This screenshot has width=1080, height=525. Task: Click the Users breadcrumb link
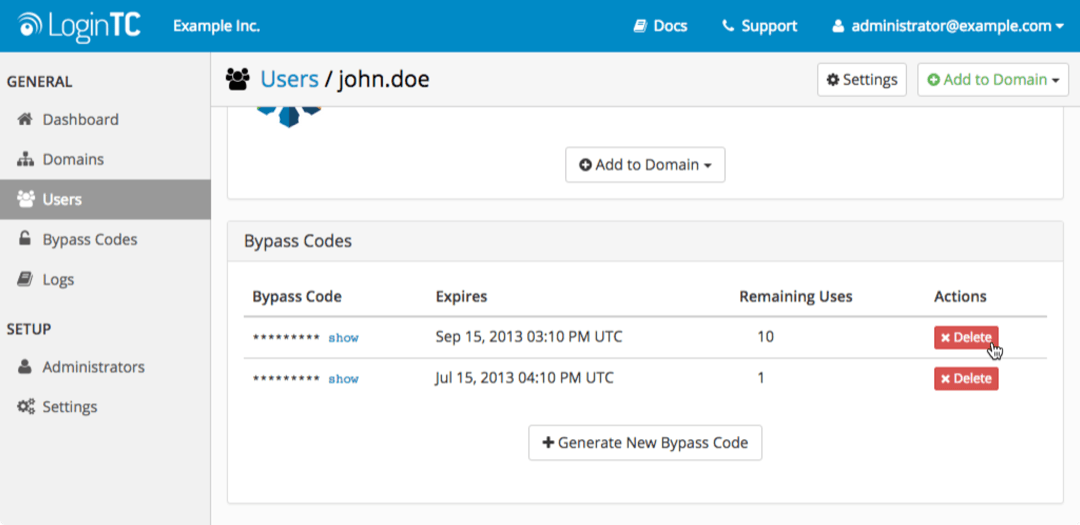(289, 80)
